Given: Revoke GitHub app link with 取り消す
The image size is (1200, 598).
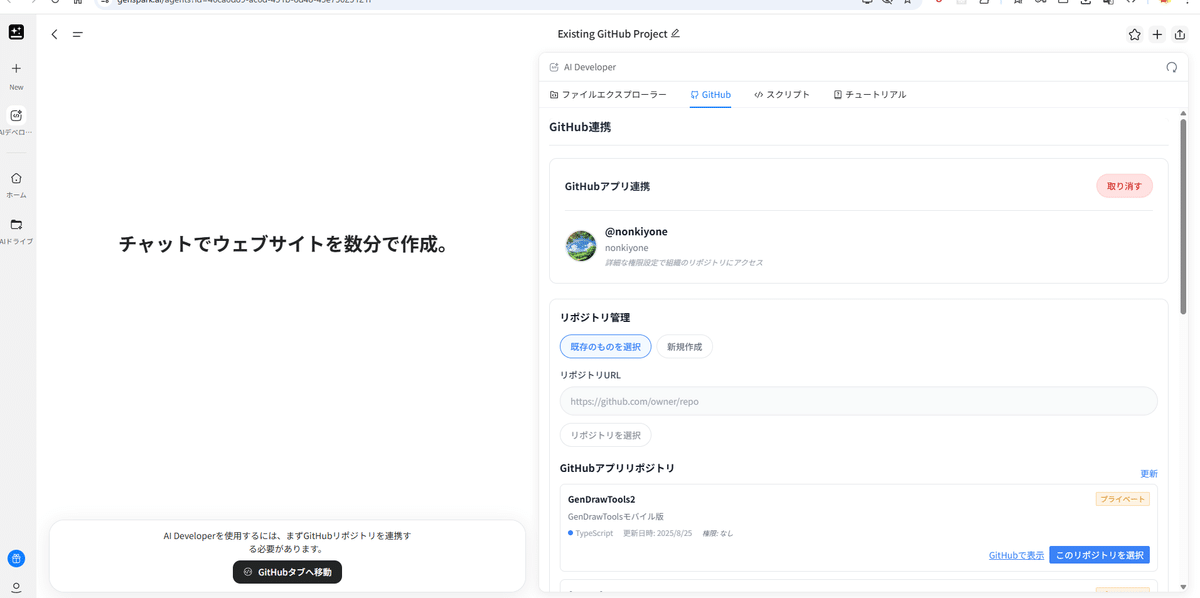Looking at the screenshot, I should pos(1124,186).
